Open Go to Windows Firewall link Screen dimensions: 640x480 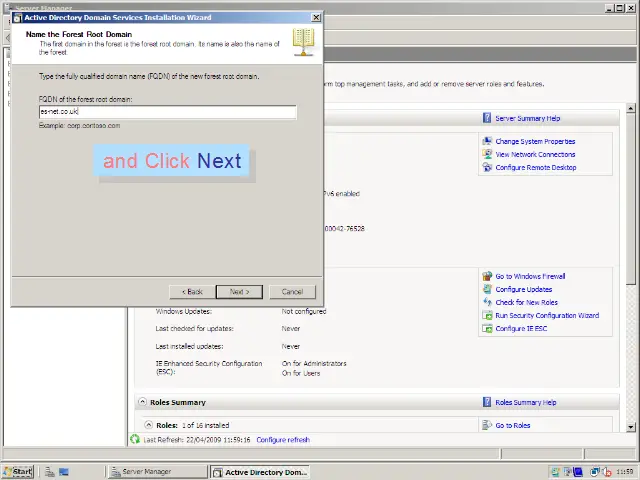[x=530, y=276]
